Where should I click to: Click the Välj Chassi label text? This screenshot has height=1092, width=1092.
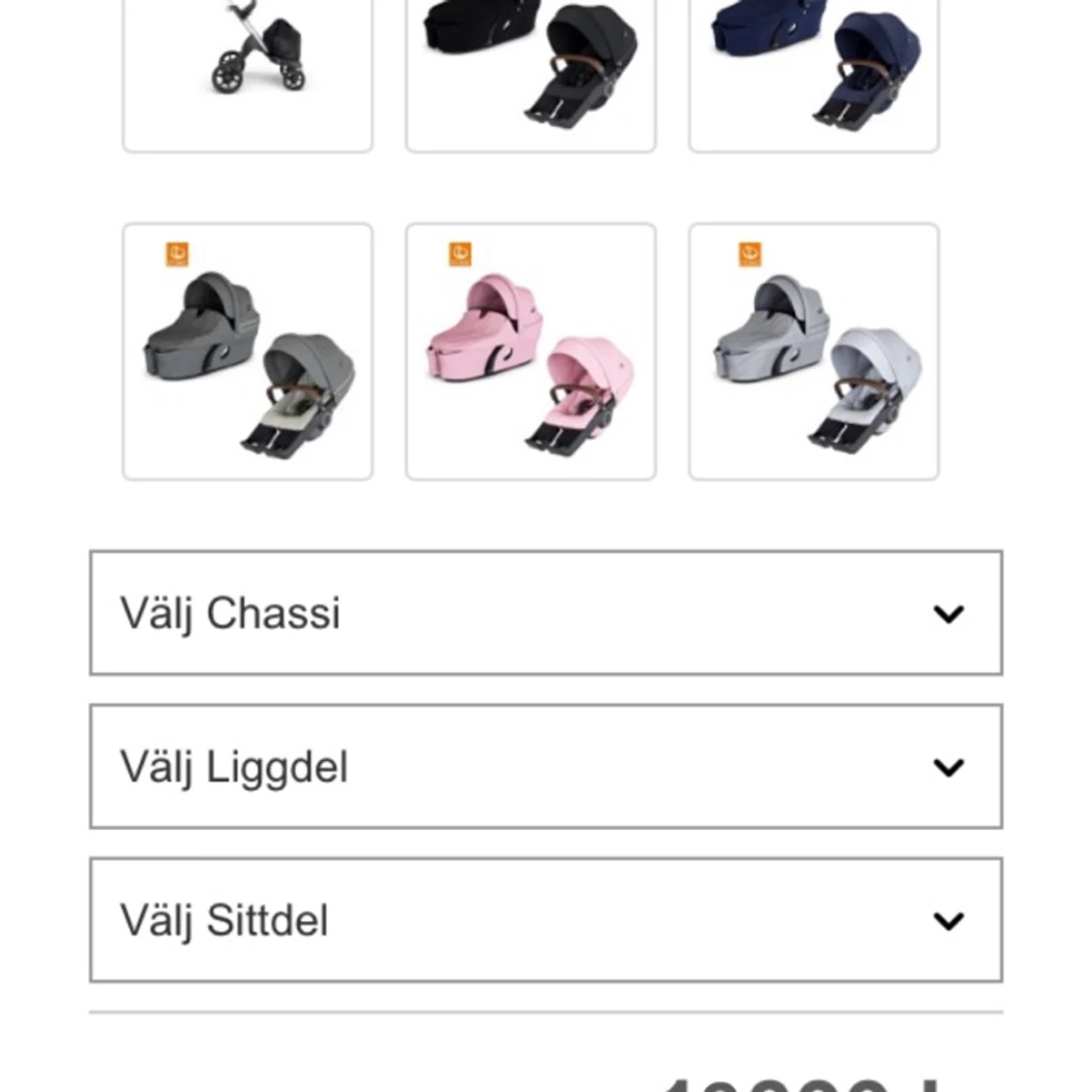point(230,614)
